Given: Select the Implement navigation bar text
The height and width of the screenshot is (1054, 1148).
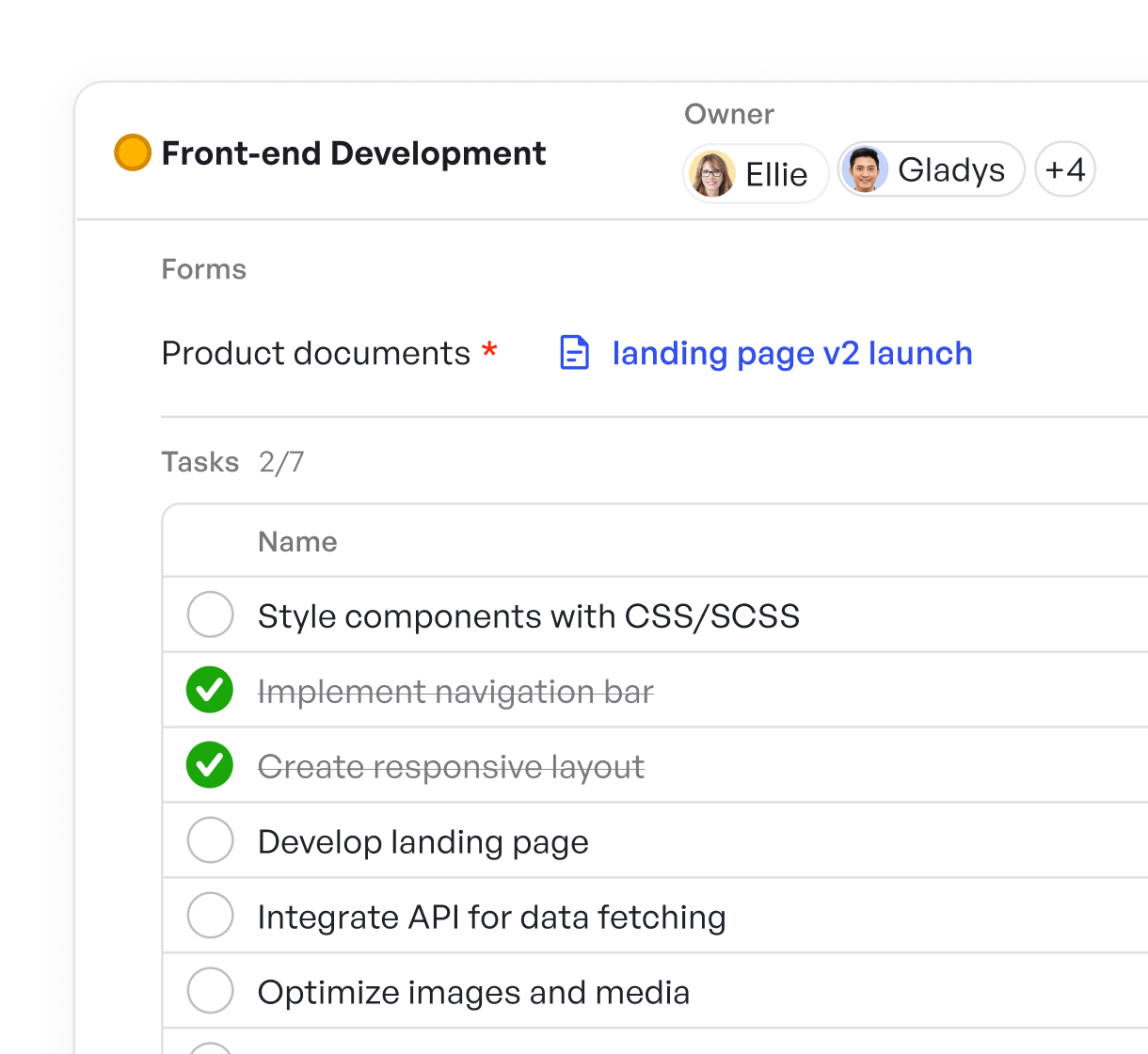Looking at the screenshot, I should [456, 692].
